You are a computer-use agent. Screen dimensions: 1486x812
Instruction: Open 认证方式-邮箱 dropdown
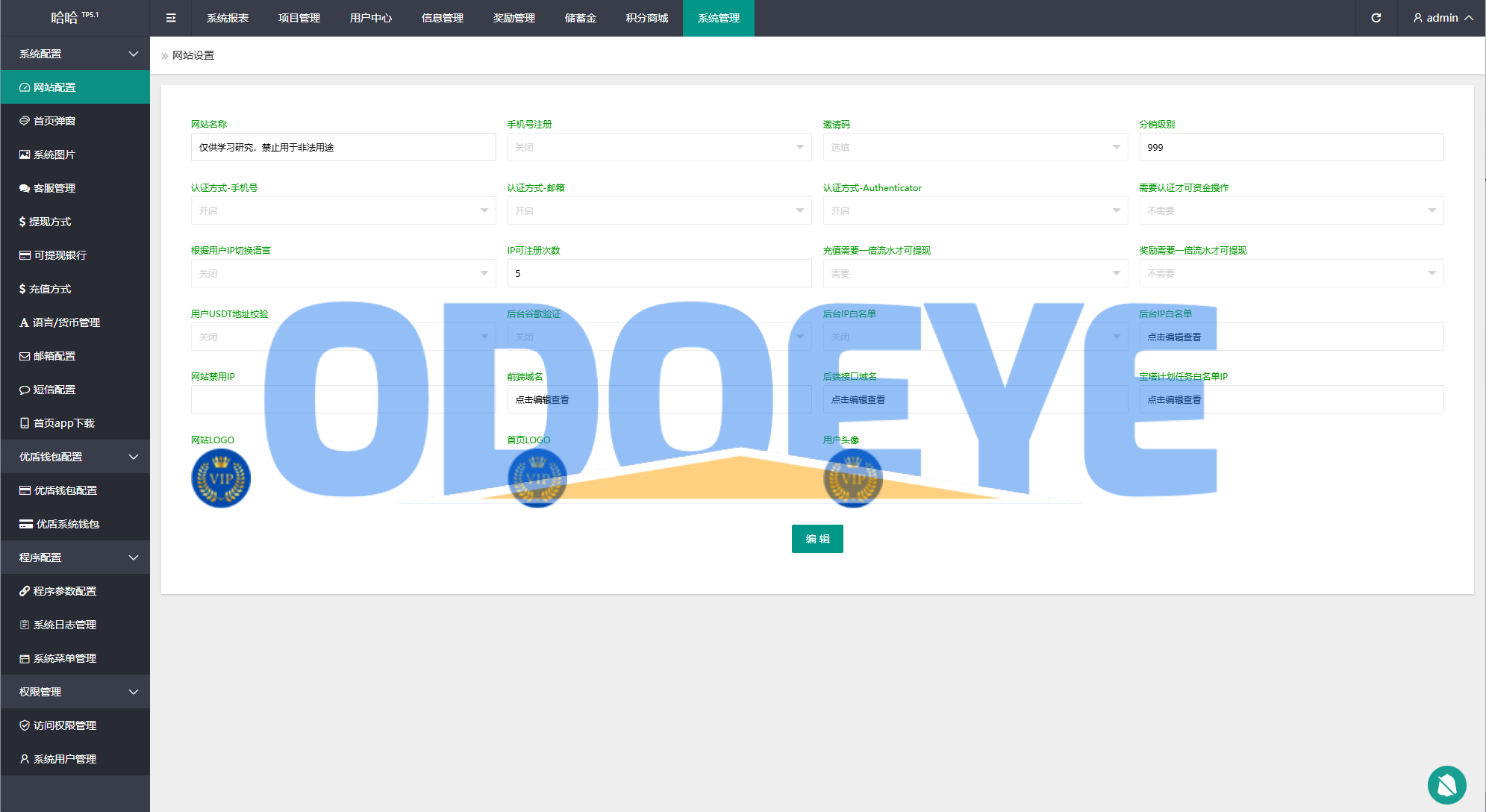pyautogui.click(x=658, y=210)
